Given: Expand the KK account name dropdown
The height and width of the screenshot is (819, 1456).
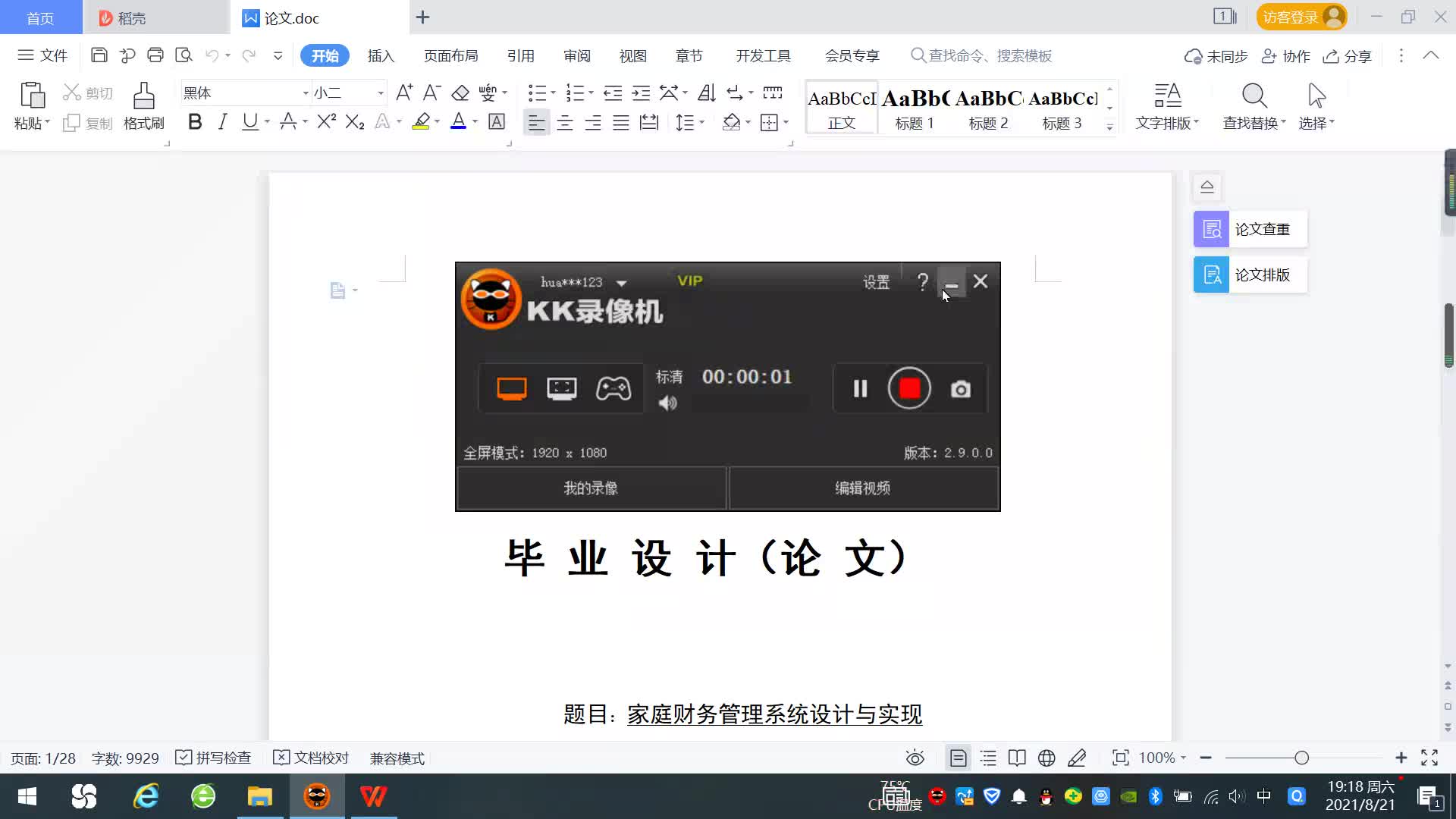Looking at the screenshot, I should click(x=622, y=283).
